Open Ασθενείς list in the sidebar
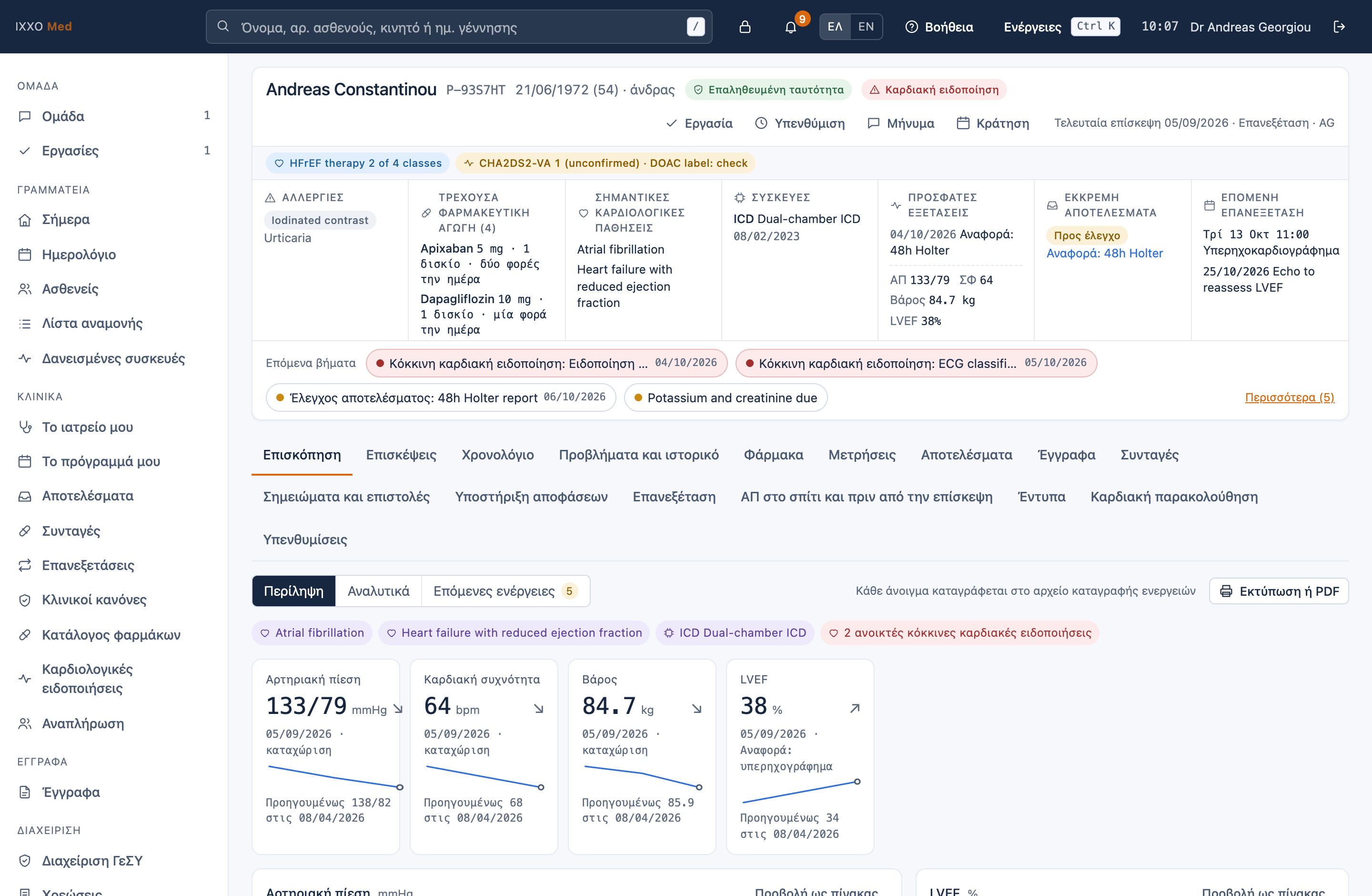Viewport: 1372px width, 896px height. pyautogui.click(x=114, y=289)
